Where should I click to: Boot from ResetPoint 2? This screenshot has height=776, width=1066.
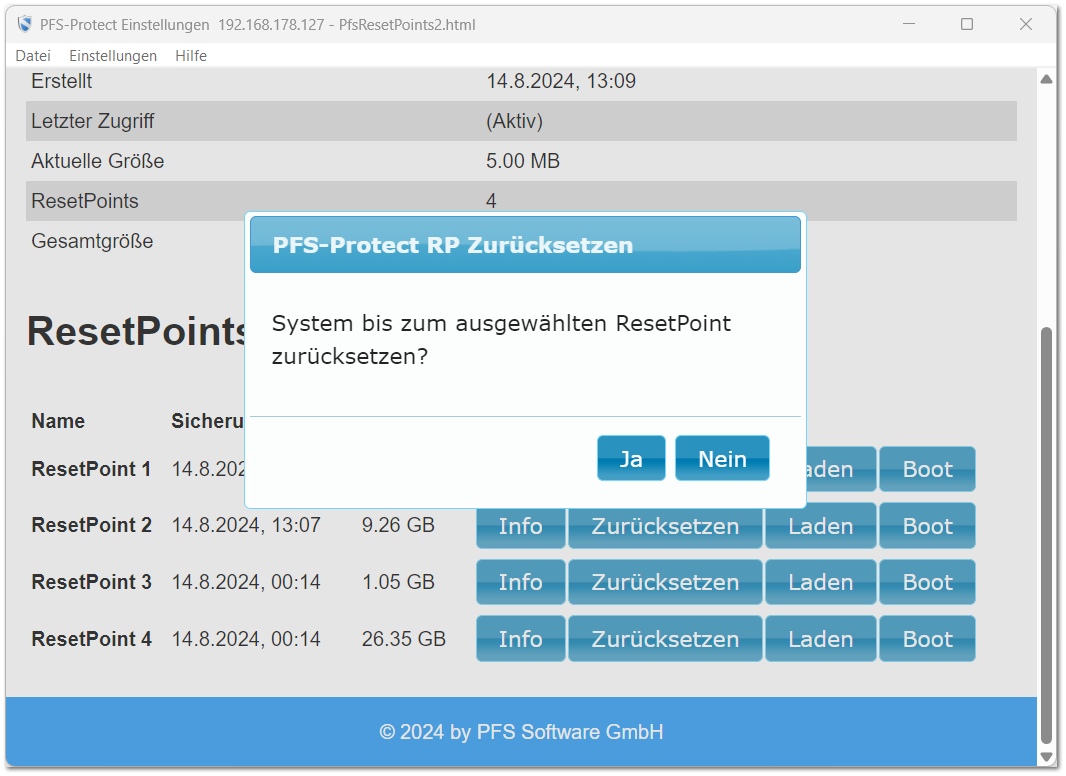[x=927, y=525]
